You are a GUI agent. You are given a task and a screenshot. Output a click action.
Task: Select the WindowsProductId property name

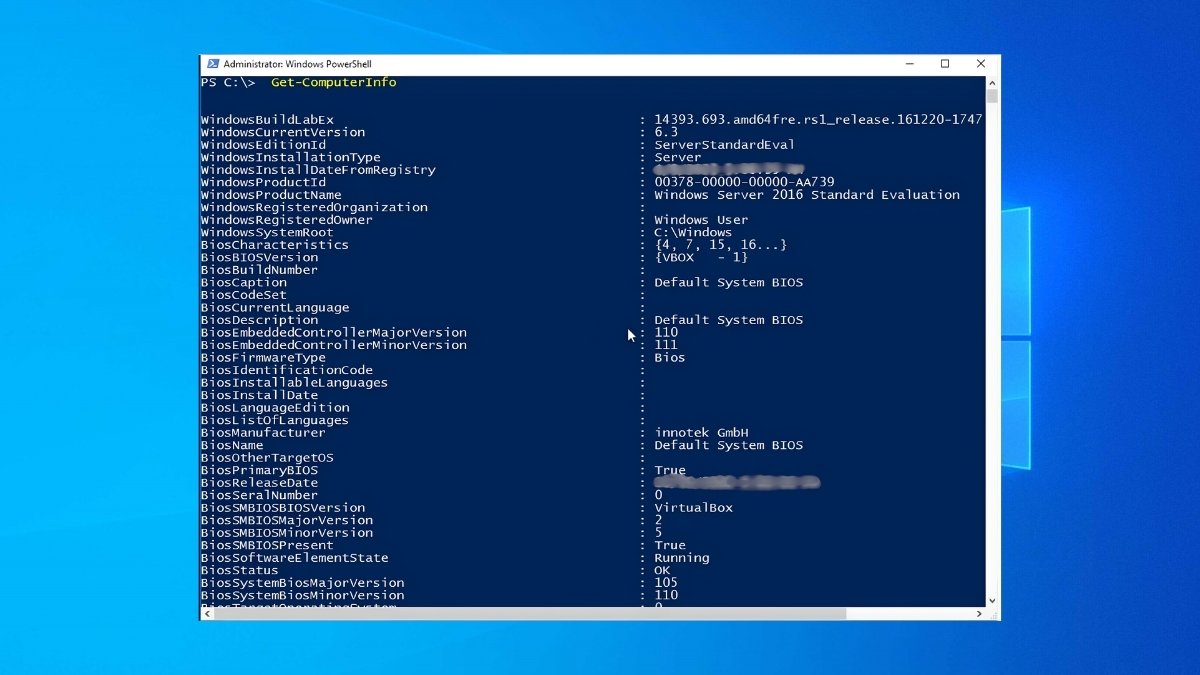tap(264, 182)
